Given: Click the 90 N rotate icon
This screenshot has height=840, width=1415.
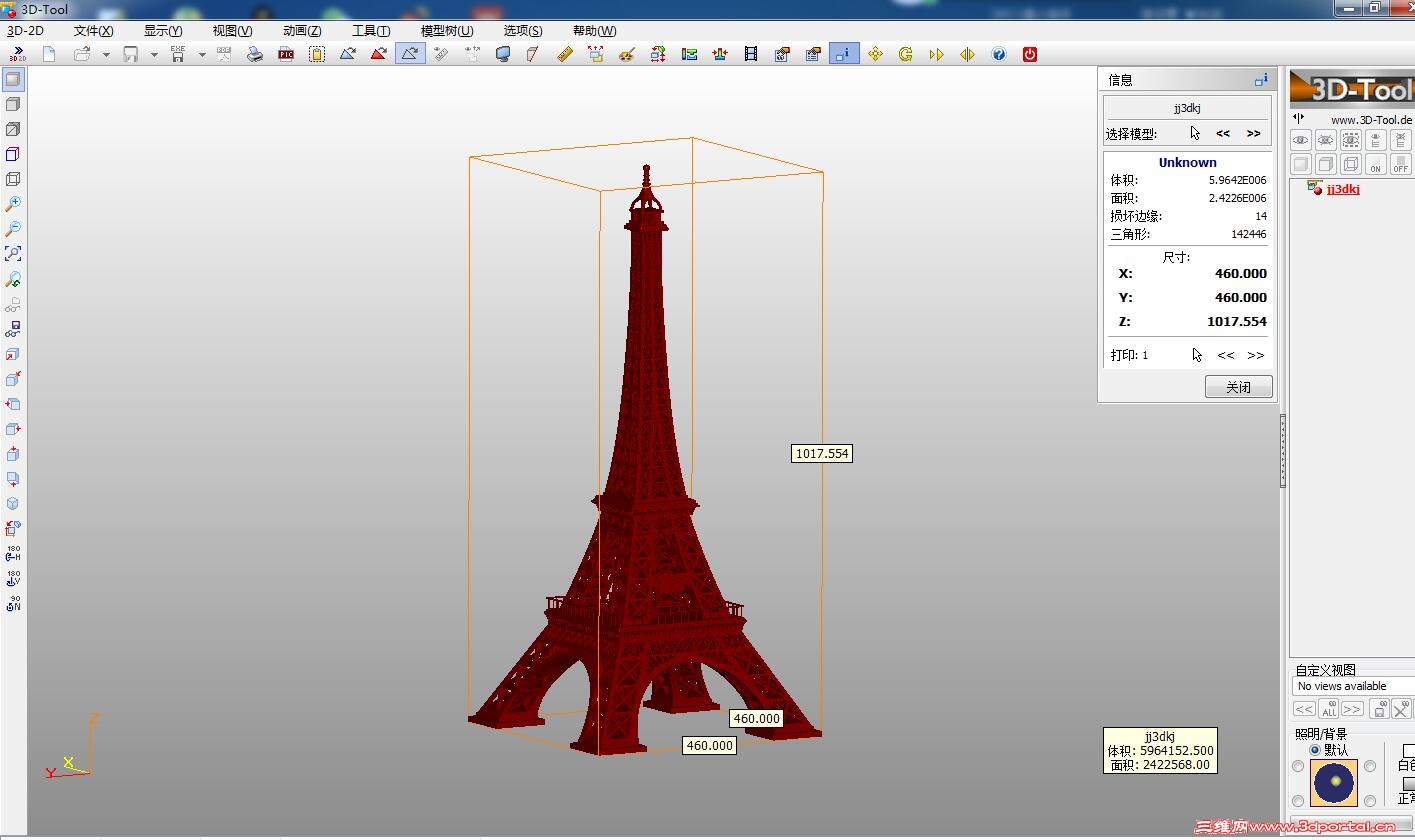Looking at the screenshot, I should [13, 604].
